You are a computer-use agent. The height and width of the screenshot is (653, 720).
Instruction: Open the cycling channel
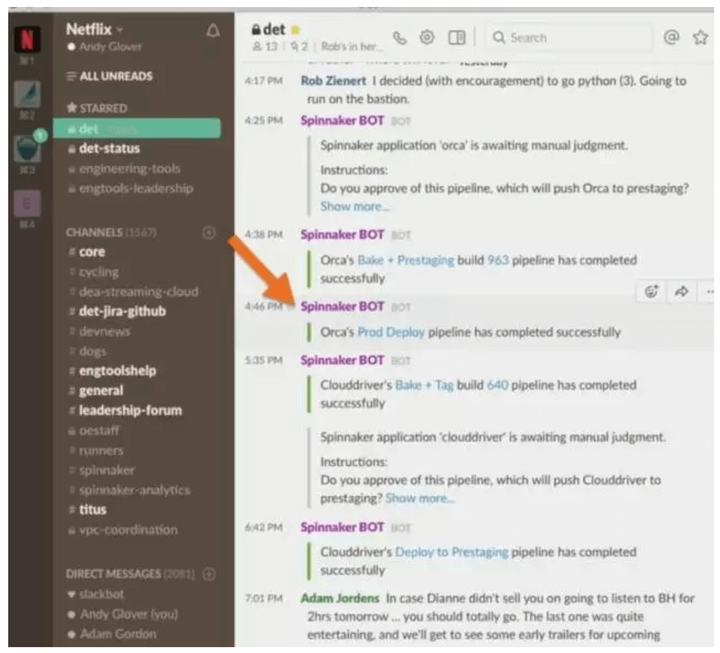point(94,272)
